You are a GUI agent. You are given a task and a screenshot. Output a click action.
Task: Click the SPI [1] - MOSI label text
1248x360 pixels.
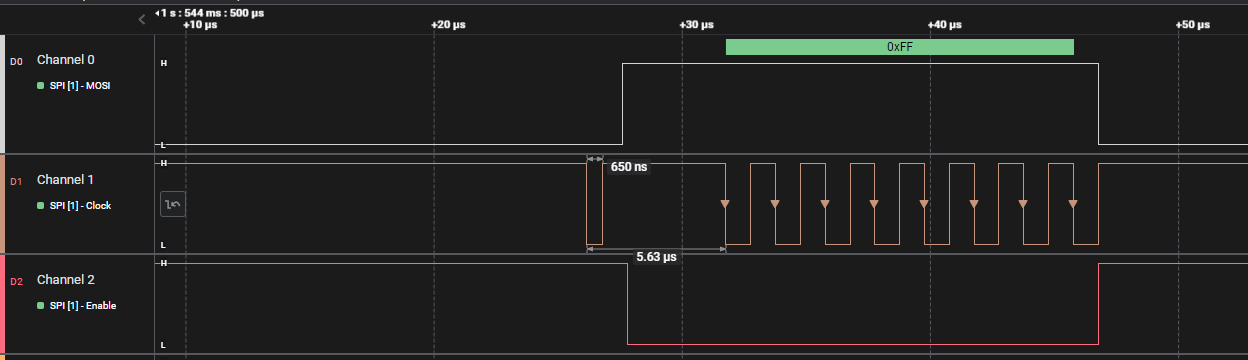[80, 86]
